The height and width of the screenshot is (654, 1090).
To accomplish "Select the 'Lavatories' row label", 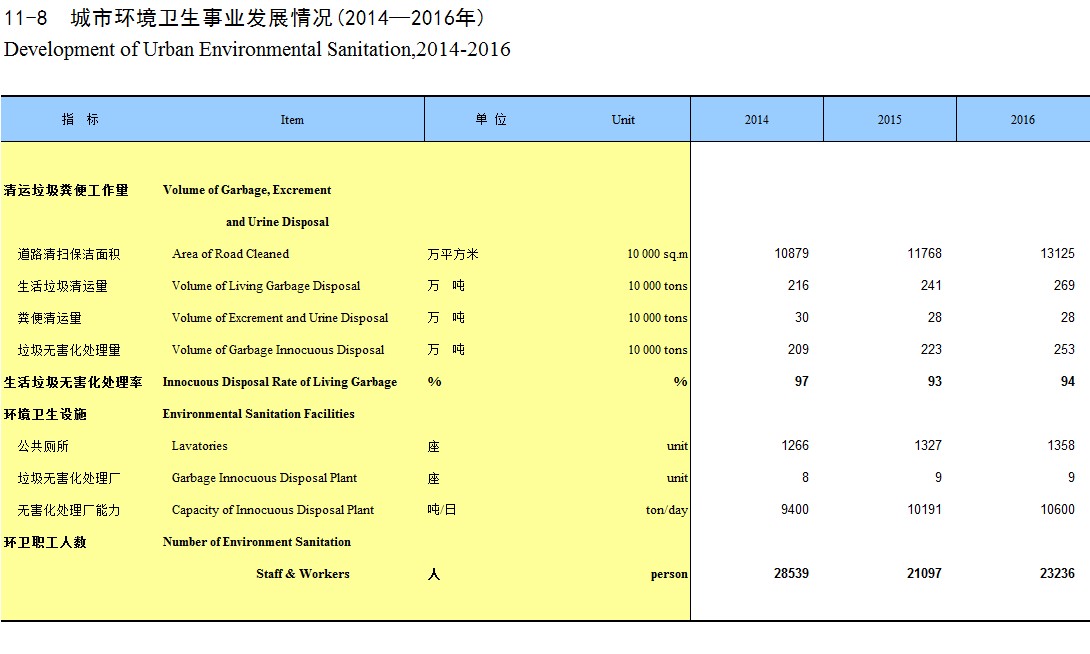I will (x=200, y=445).
